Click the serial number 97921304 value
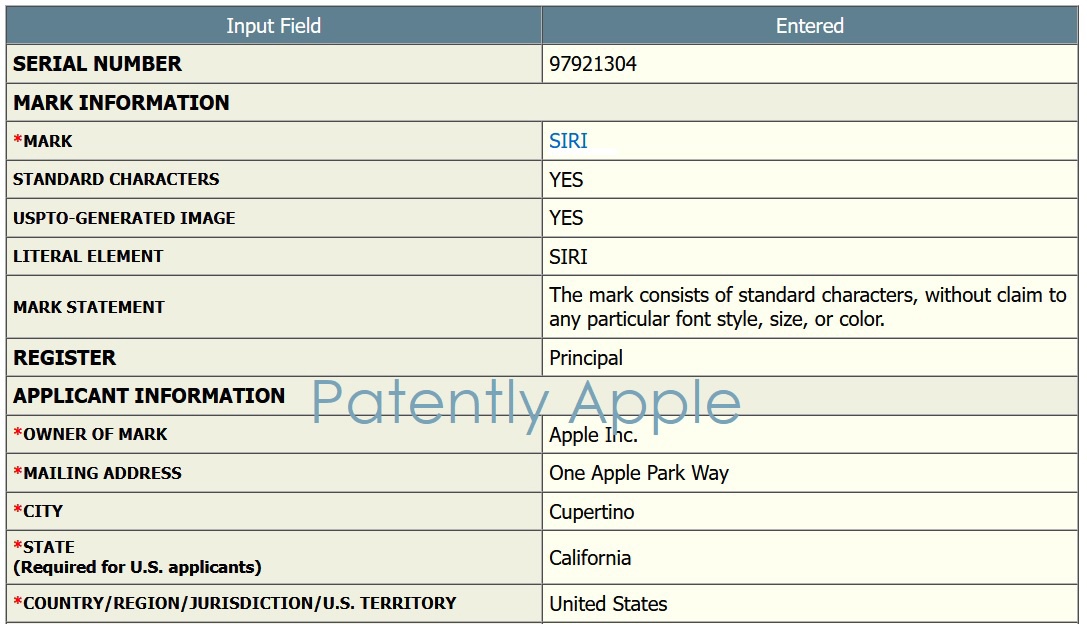The width and height of the screenshot is (1087, 628). click(592, 64)
